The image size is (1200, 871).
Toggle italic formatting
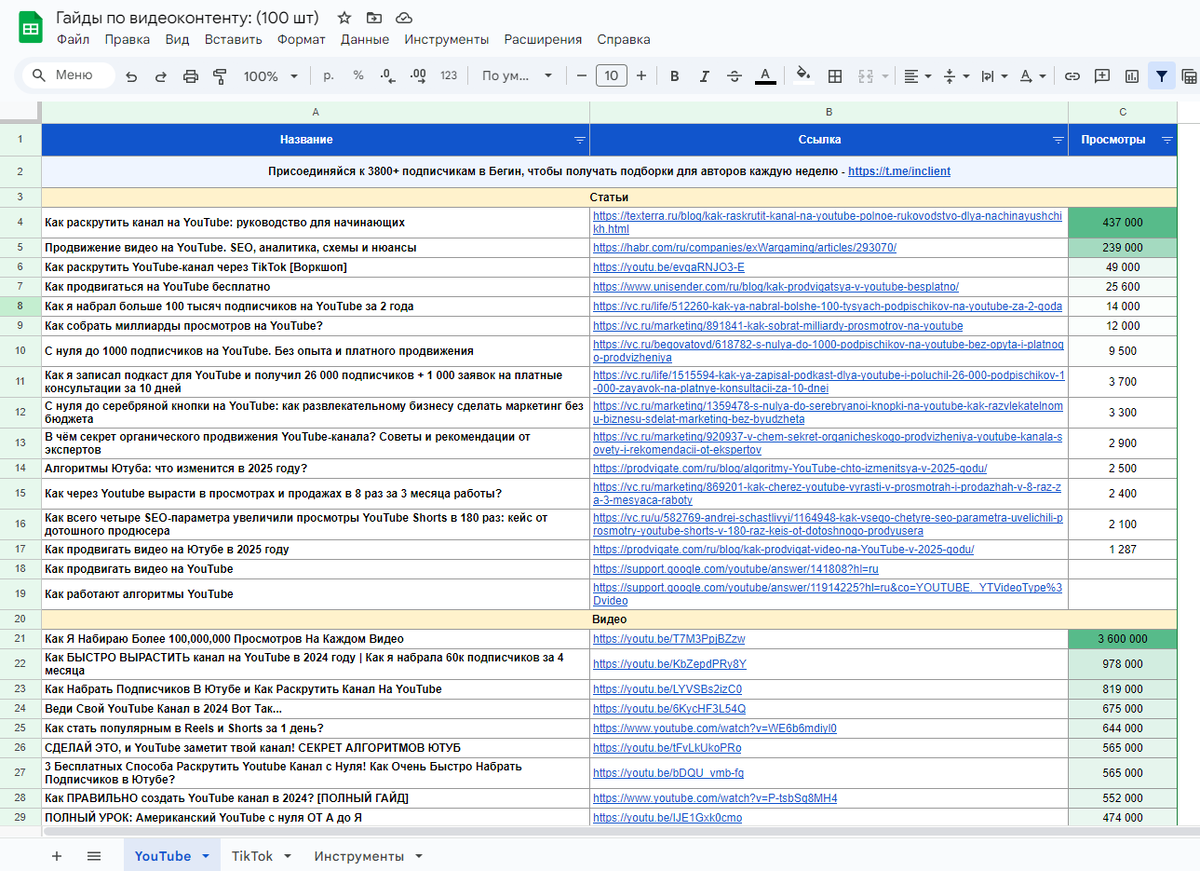[x=704, y=76]
